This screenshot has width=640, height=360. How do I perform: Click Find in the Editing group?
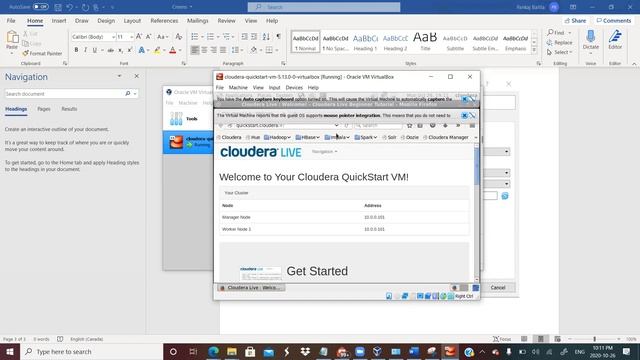556,32
